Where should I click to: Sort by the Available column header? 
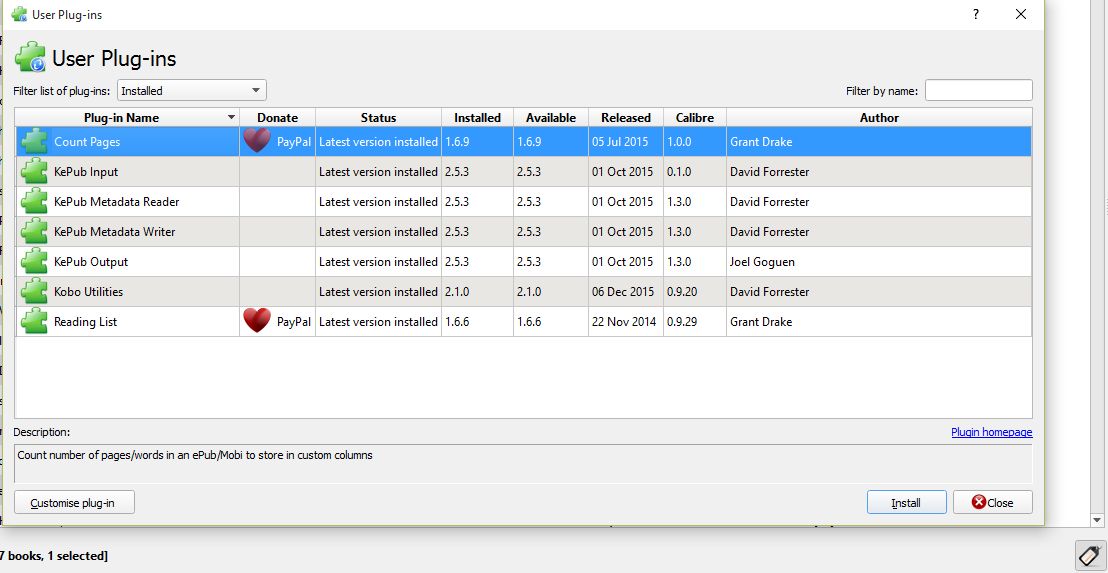(550, 117)
